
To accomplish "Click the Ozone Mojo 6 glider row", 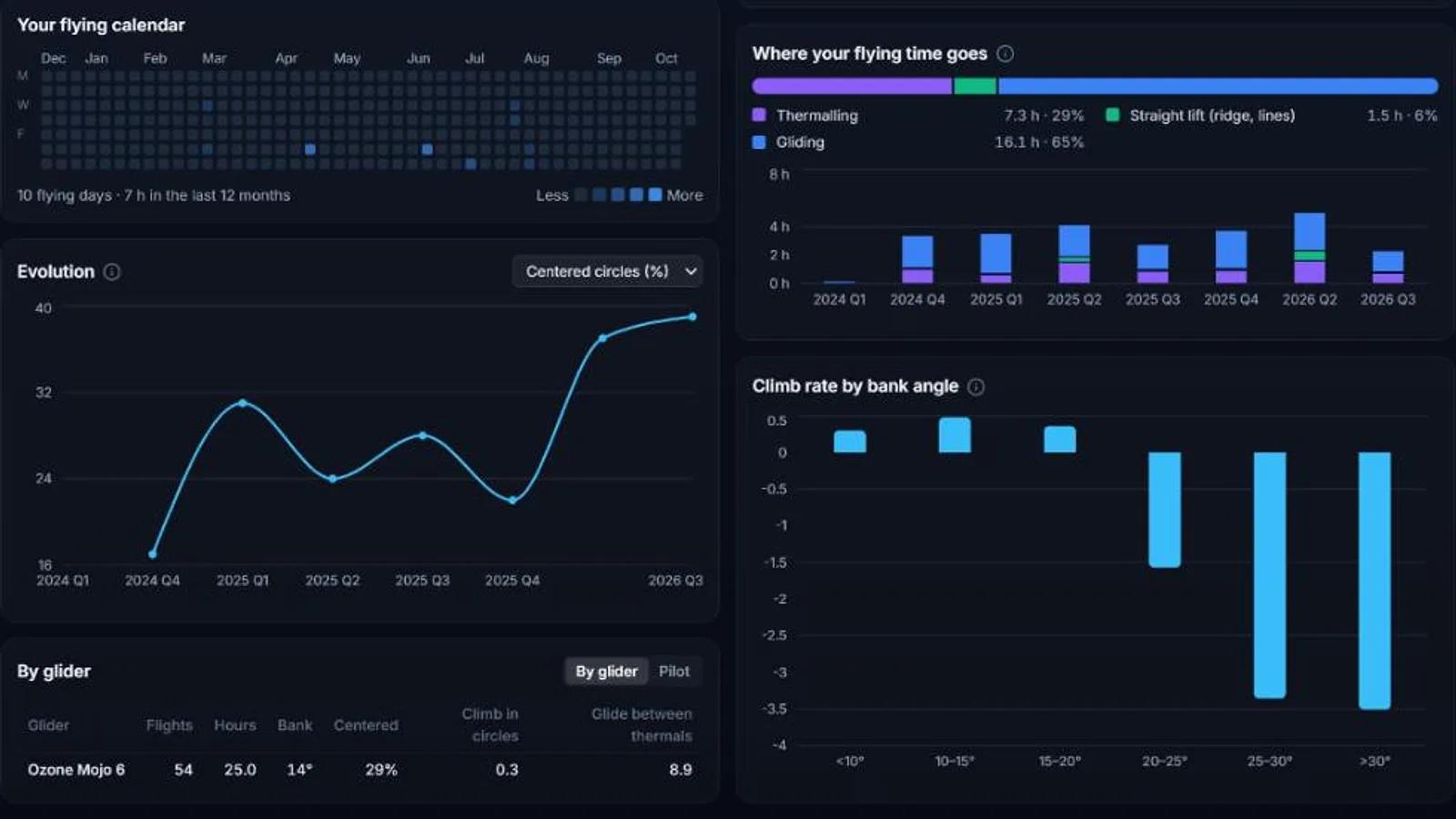I will (360, 770).
